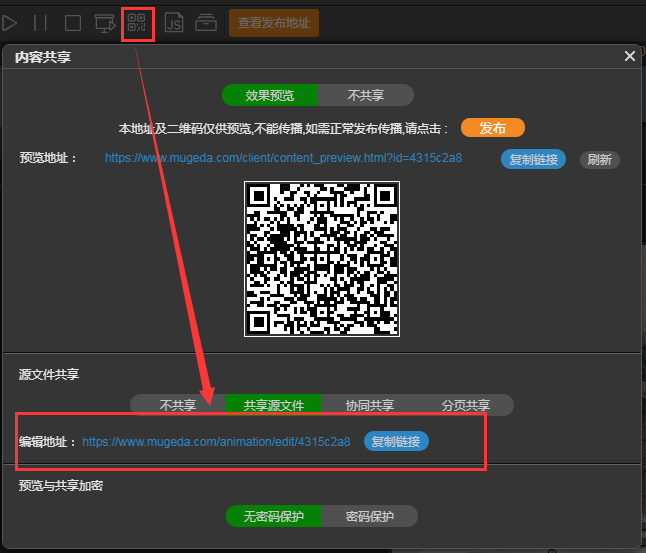This screenshot has height=553, width=646.
Task: Copy edit address with 复制链接 button
Action: (x=396, y=441)
